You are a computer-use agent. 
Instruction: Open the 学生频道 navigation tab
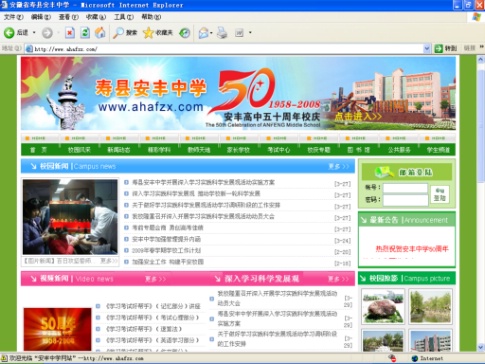point(438,150)
